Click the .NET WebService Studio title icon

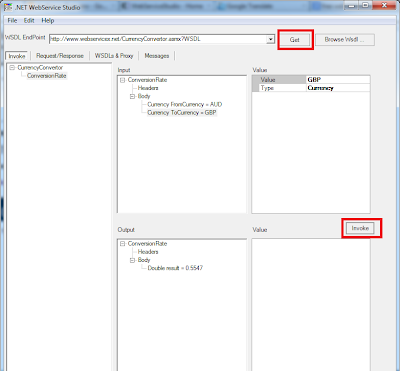pos(8,7)
